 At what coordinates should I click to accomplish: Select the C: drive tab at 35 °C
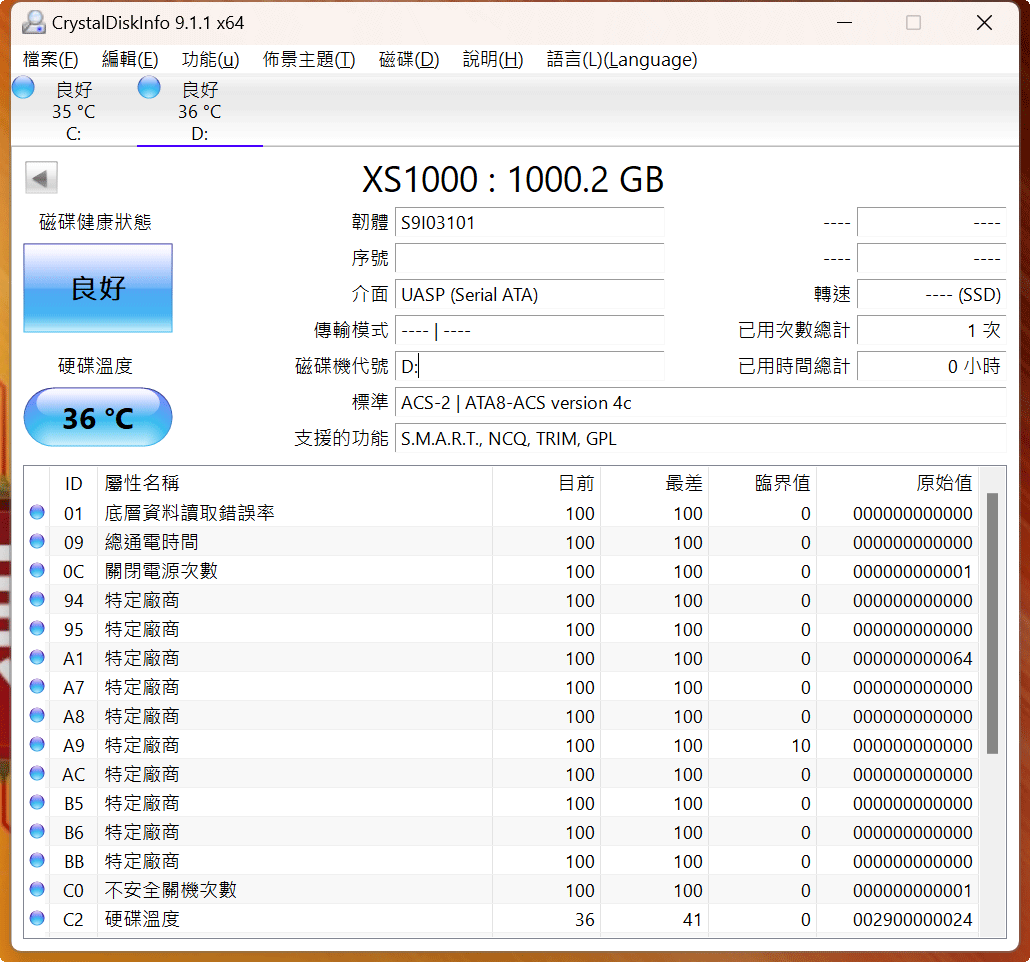[x=74, y=110]
